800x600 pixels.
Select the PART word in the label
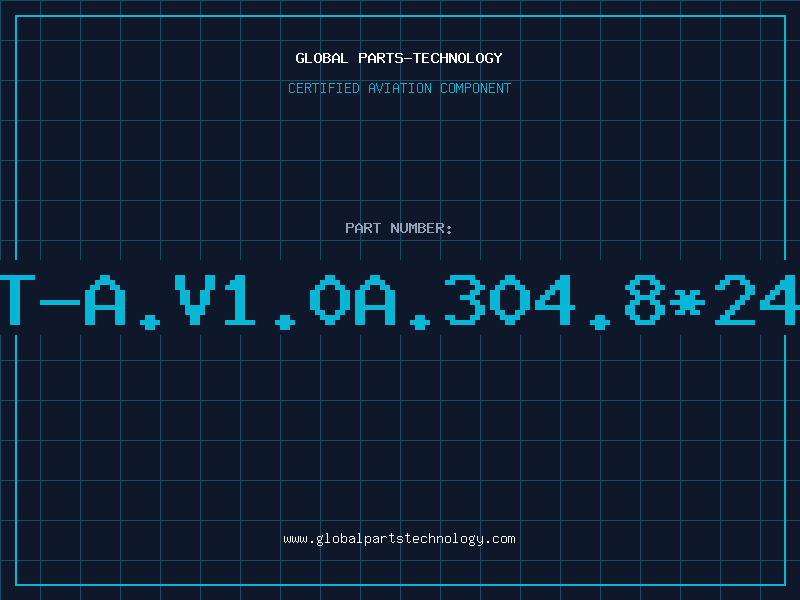[363, 228]
